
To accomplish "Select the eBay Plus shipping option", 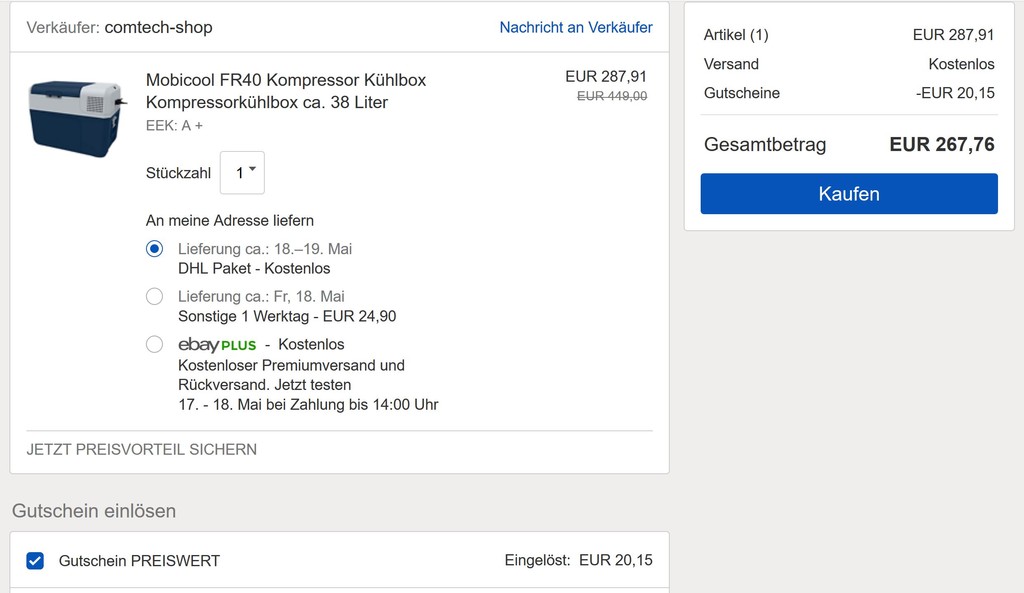I will pyautogui.click(x=155, y=344).
